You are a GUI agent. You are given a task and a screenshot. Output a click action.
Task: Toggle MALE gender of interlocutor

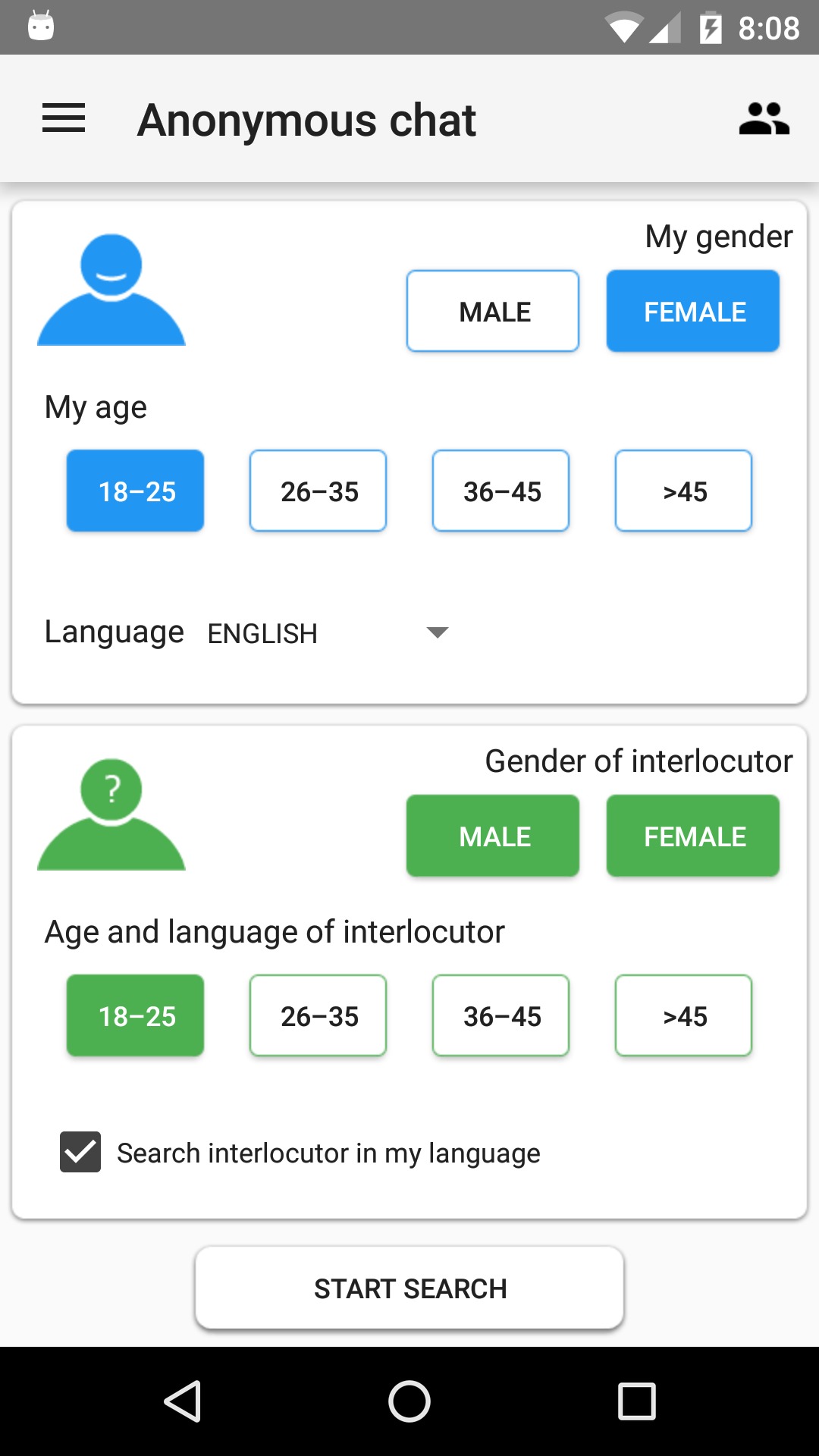(x=493, y=836)
